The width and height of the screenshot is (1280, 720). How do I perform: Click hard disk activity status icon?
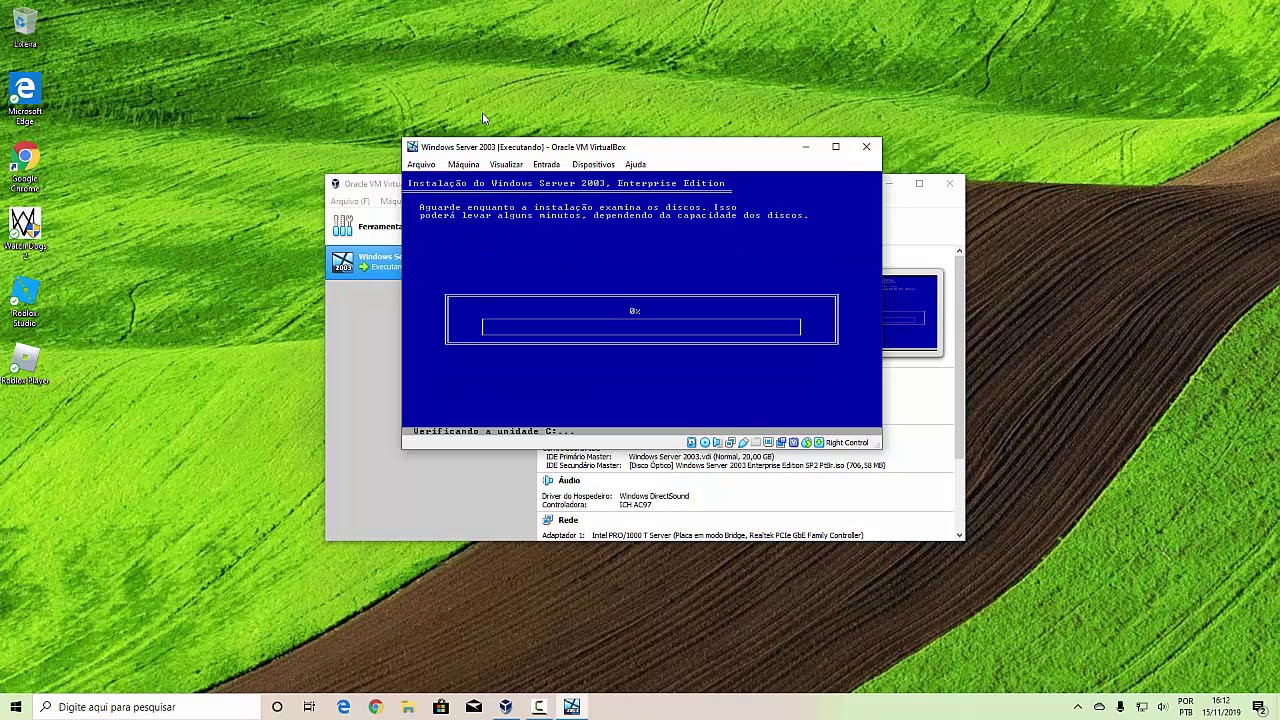692,442
